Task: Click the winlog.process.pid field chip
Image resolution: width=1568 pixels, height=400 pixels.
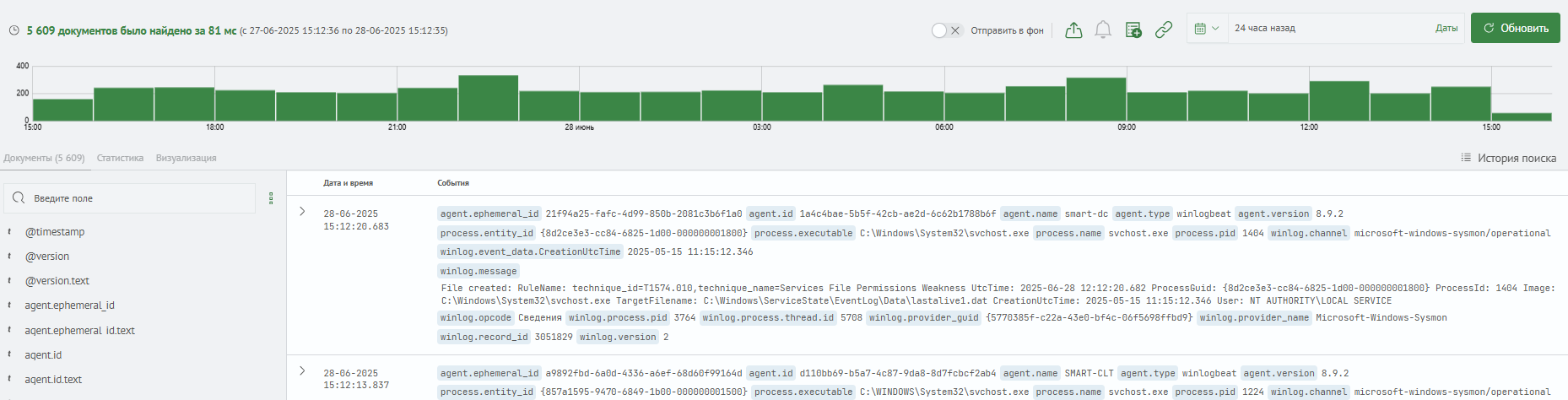Action: coord(618,317)
